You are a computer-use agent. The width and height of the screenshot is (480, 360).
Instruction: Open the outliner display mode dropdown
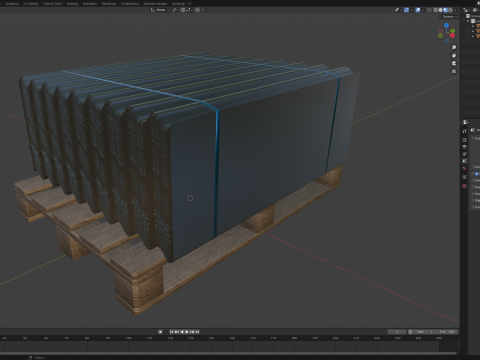point(476,10)
